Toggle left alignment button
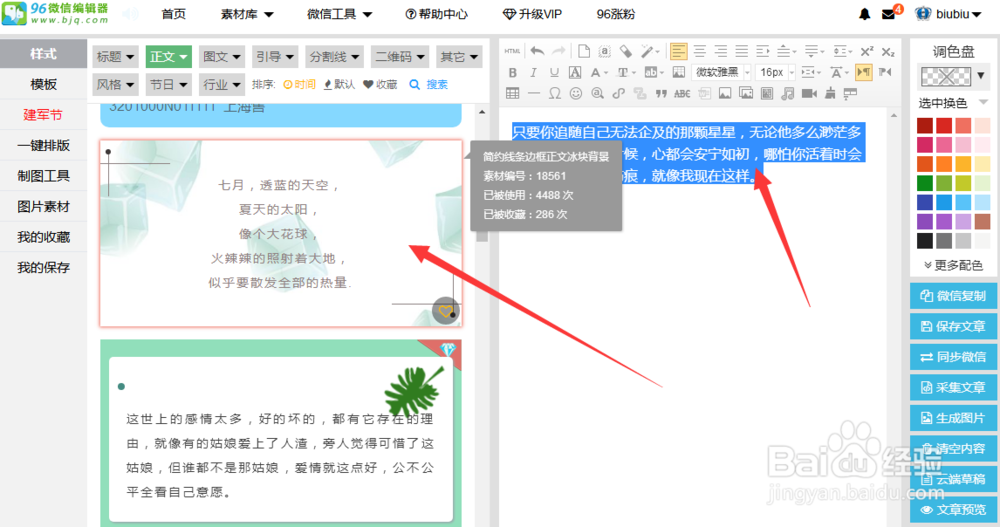Screen dimensions: 1000x527 (x=679, y=51)
